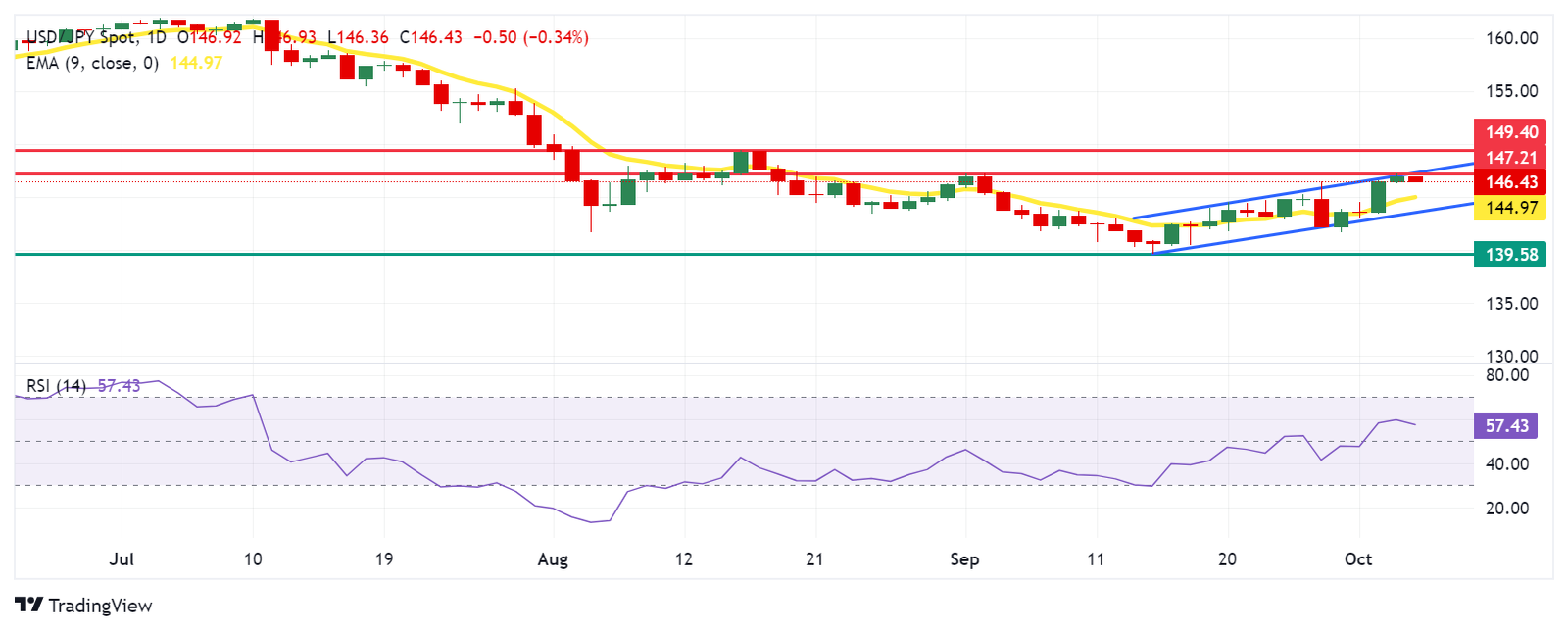Click the Oct label on the time axis

(x=1357, y=559)
